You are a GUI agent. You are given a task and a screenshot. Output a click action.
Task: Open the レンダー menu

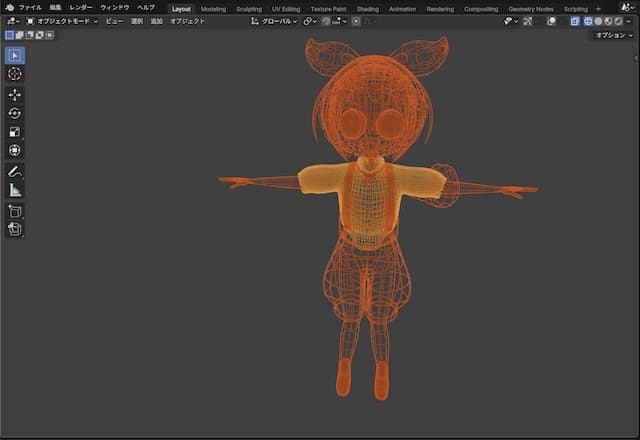coord(81,7)
